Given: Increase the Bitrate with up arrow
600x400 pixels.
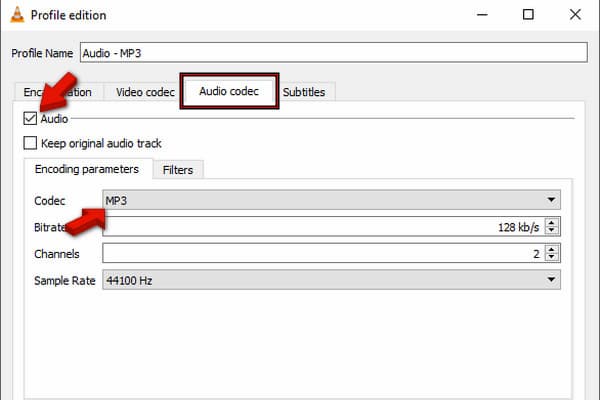Looking at the screenshot, I should coord(551,222).
